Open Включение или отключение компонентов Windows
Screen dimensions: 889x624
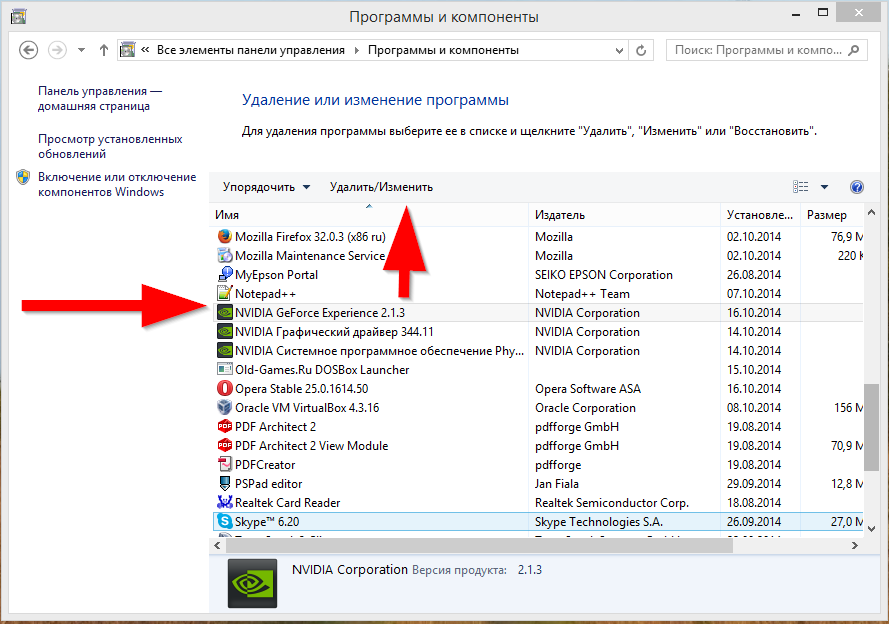pyautogui.click(x=117, y=185)
